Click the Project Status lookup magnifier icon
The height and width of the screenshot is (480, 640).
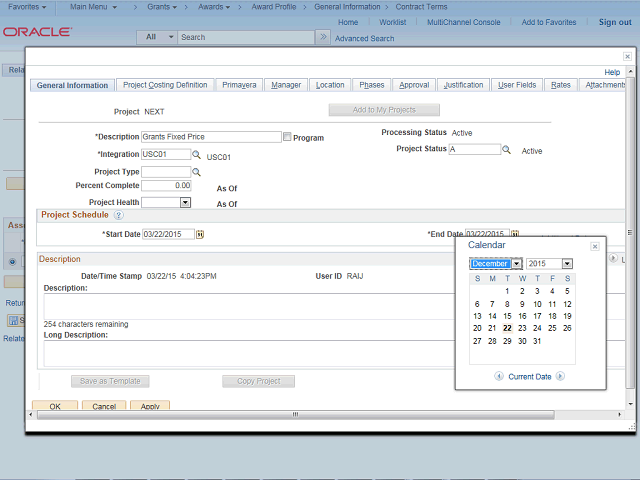coord(507,150)
